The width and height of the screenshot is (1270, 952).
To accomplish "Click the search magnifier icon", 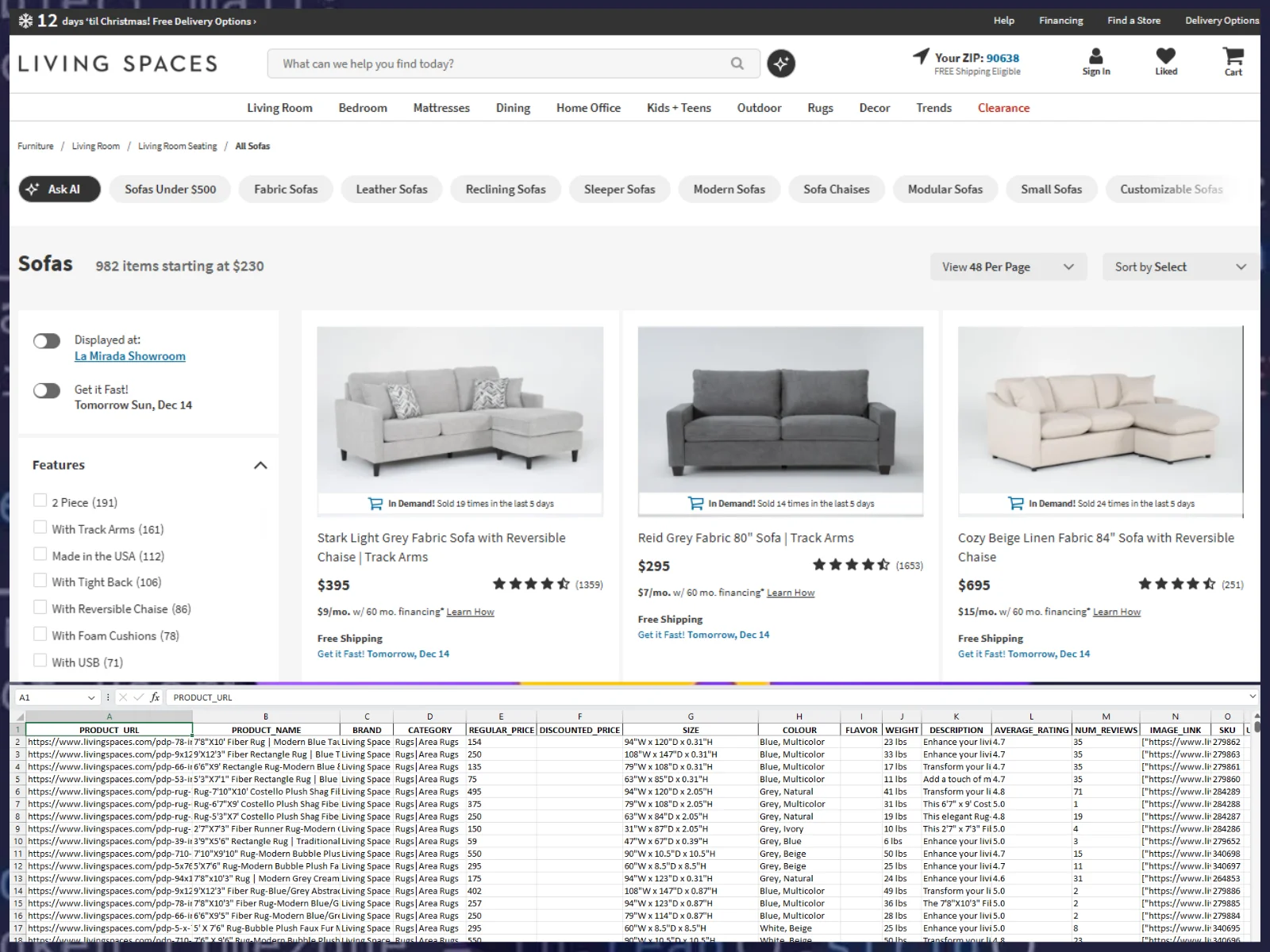I will click(737, 63).
